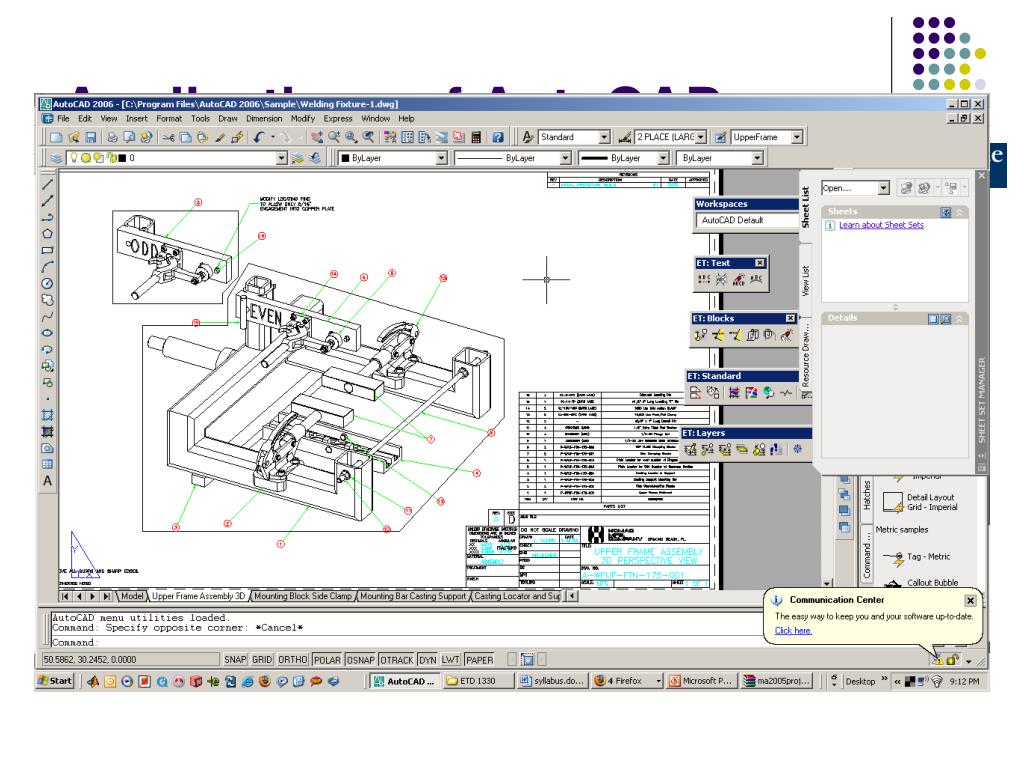
Task: Select the Hatch tool in Draw toolbar
Action: pos(47,415)
